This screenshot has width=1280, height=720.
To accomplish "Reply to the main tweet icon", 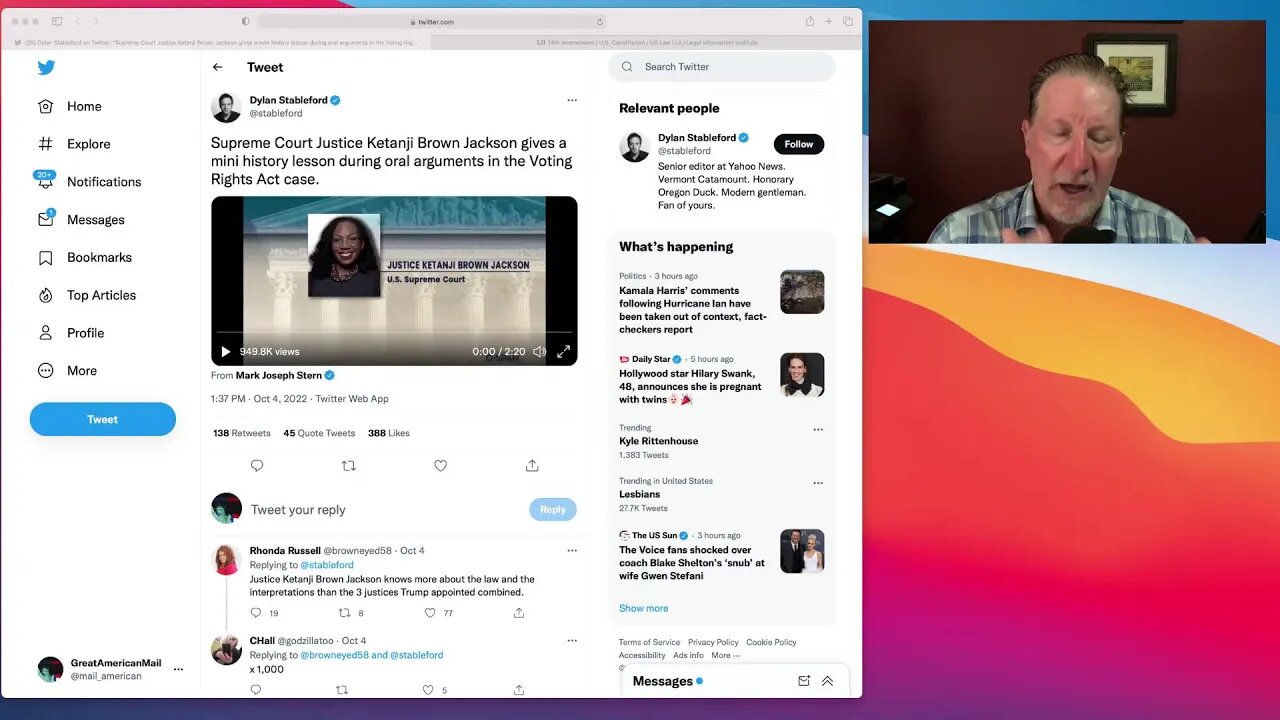I will (x=257, y=466).
